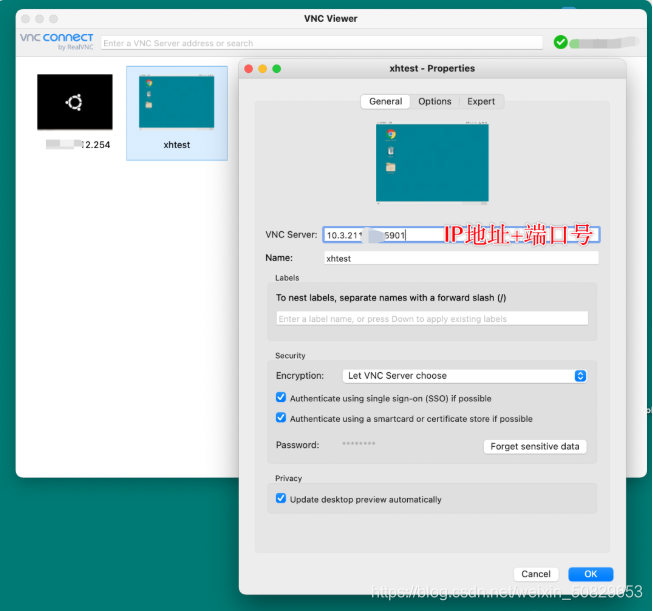Toggle single sign-on (SSO) authentication checkbox
The width and height of the screenshot is (653, 611).
281,397
